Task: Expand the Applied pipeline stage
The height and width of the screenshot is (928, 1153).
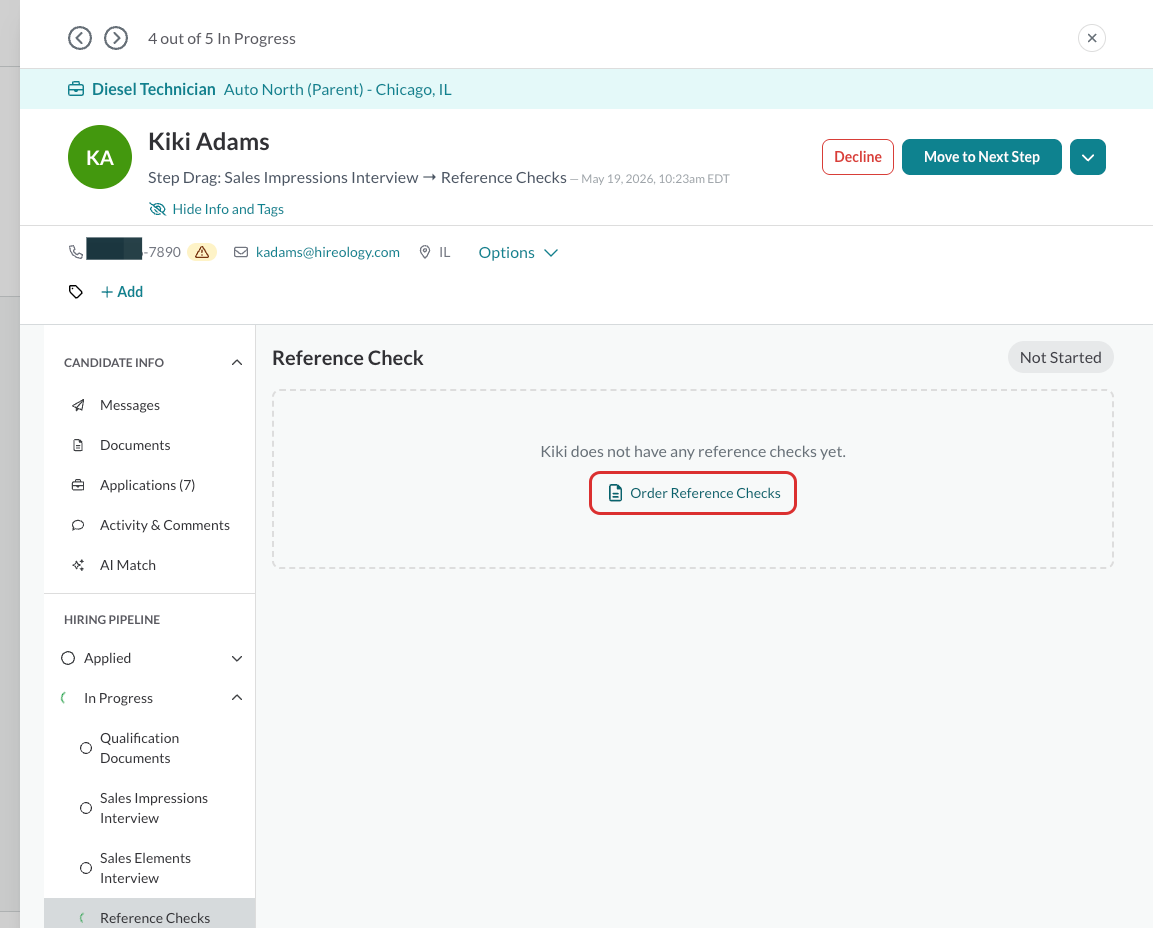Action: [237, 659]
